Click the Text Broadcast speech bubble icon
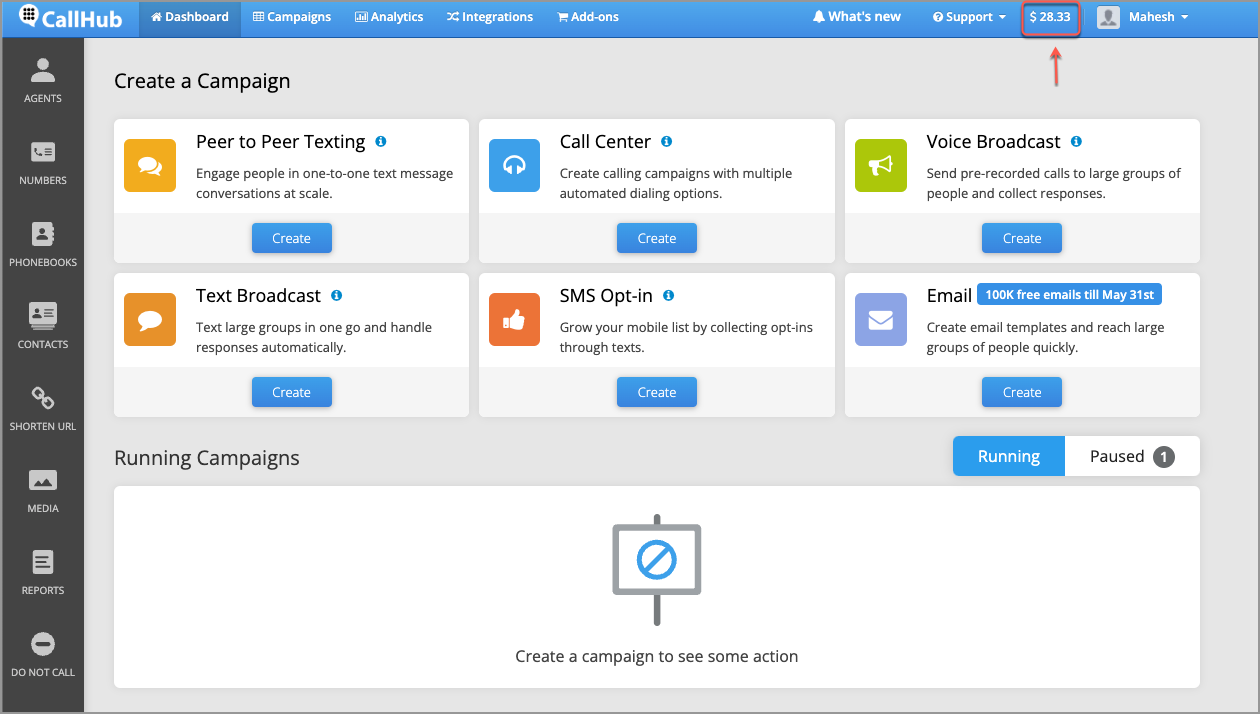Screen dimensions: 1260x714 click(150, 319)
